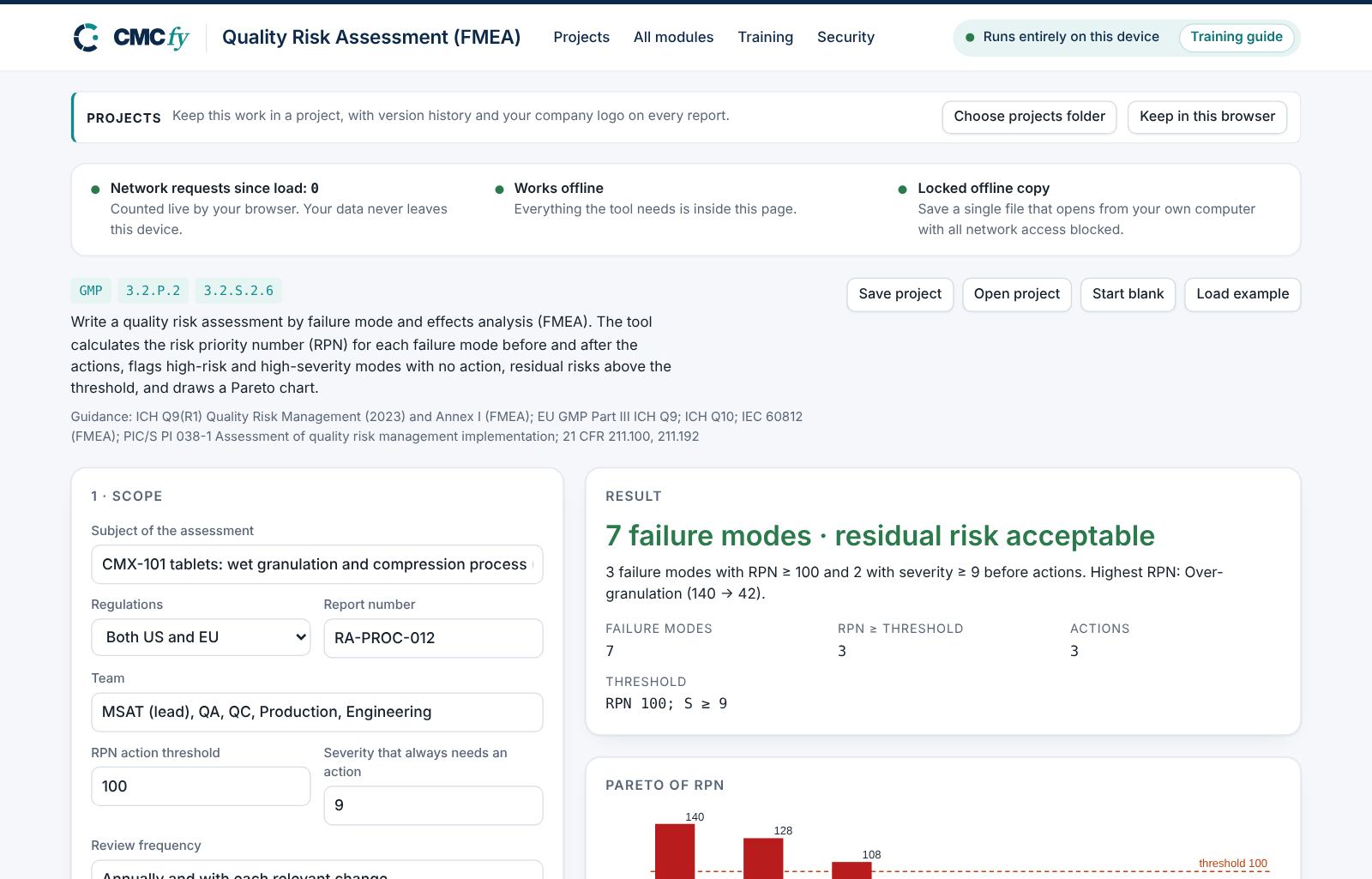Open the Training guide button
This screenshot has width=1372, height=879.
[1236, 37]
